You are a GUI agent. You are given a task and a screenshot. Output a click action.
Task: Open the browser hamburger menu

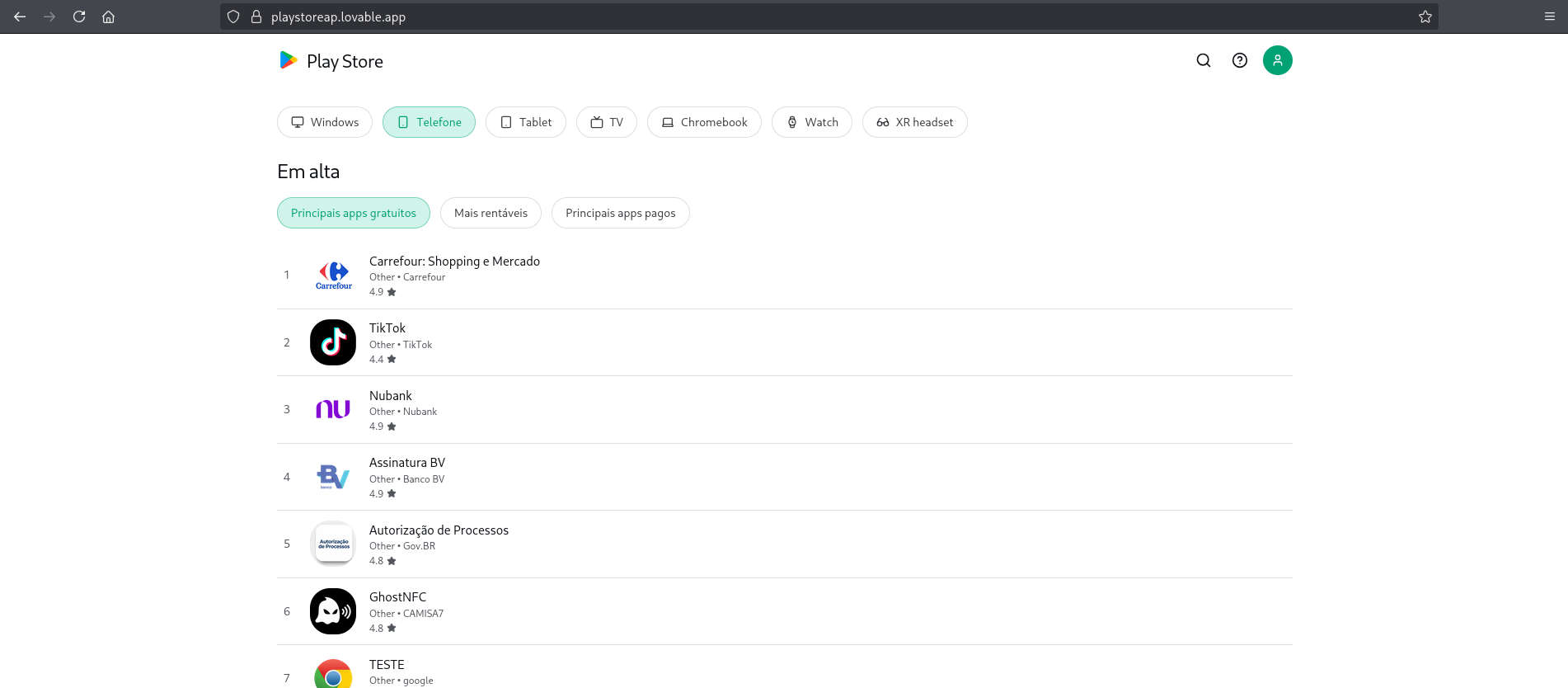(x=1550, y=16)
